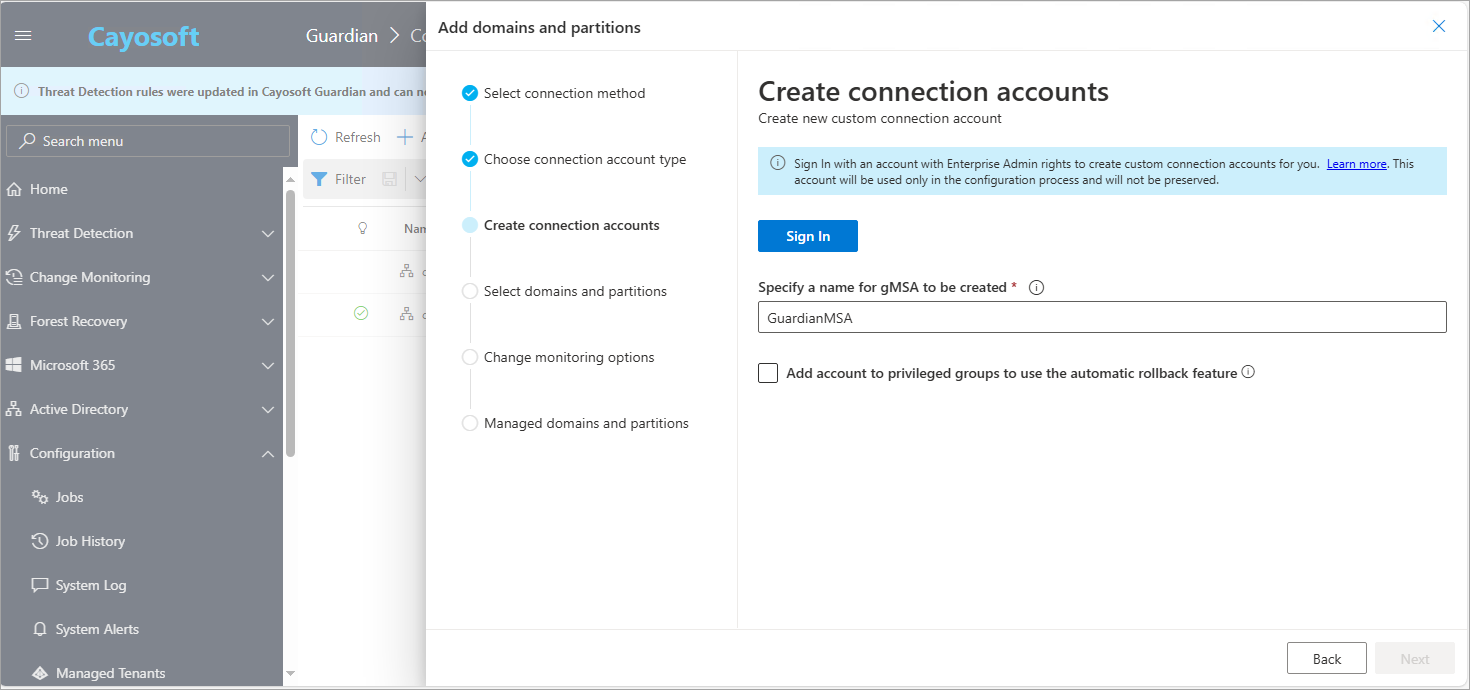The image size is (1470, 690).
Task: Open System Log menu item
Action: tap(90, 585)
